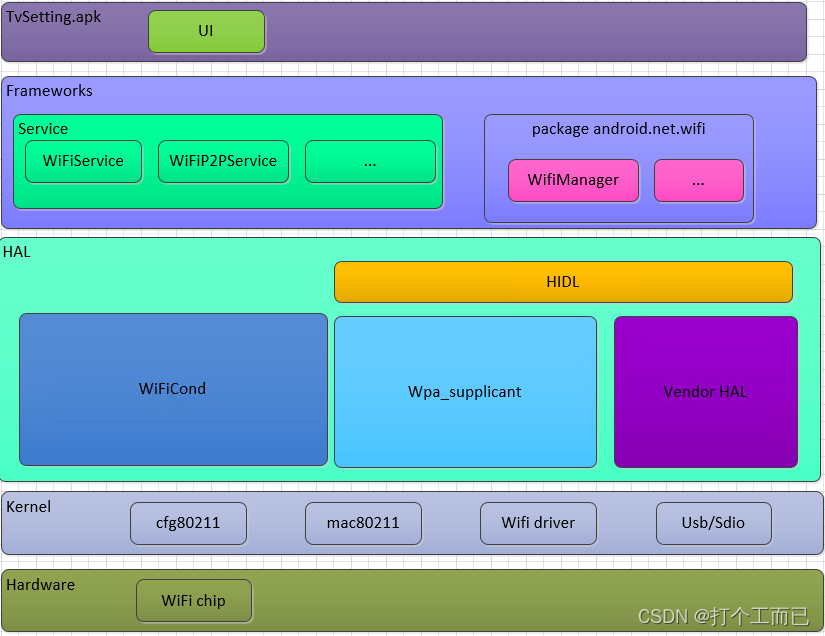Select the Wpa_supplicant block
The width and height of the screenshot is (825, 636).
(465, 392)
